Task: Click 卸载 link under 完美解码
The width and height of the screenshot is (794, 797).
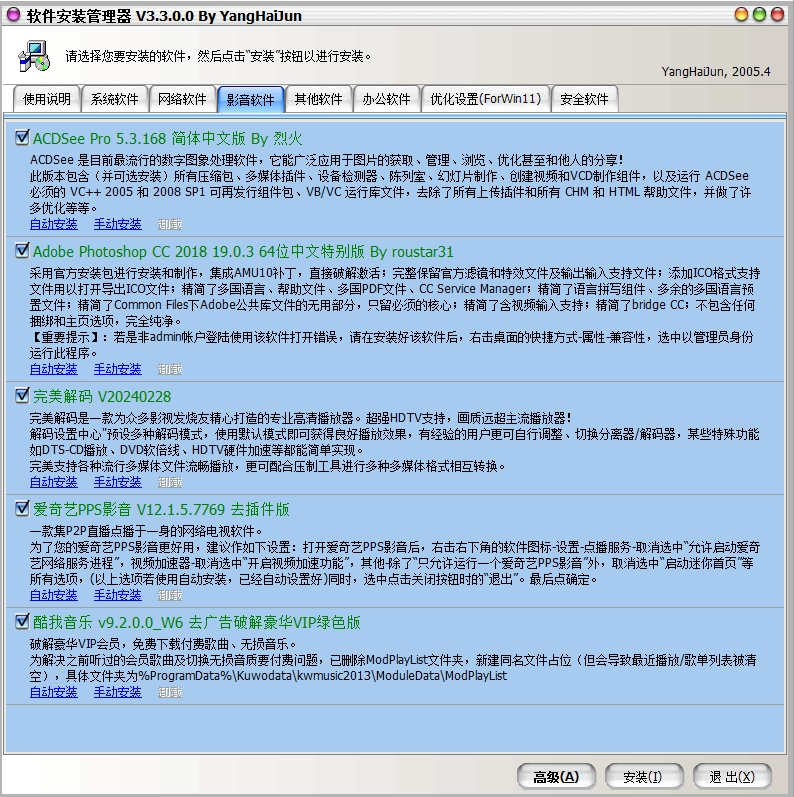Action: point(170,482)
